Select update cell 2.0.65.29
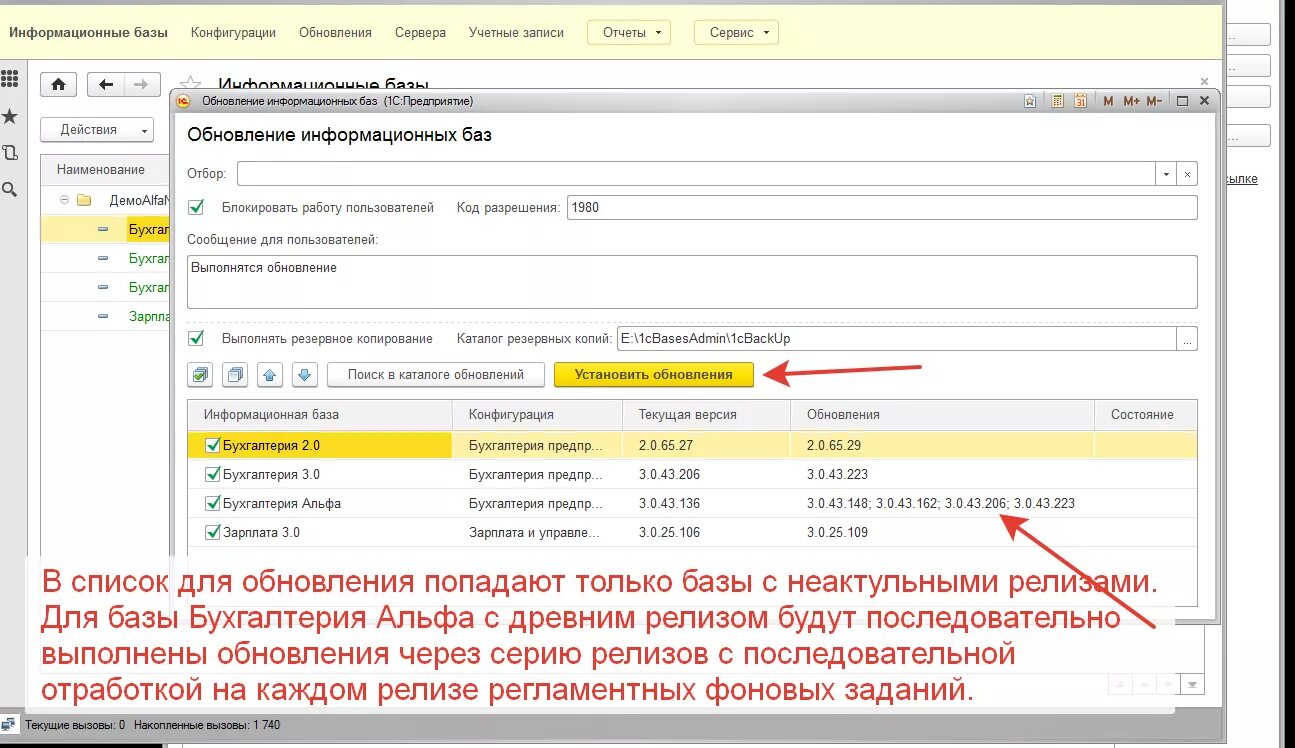Screen dimensions: 1295x748 tap(943, 445)
